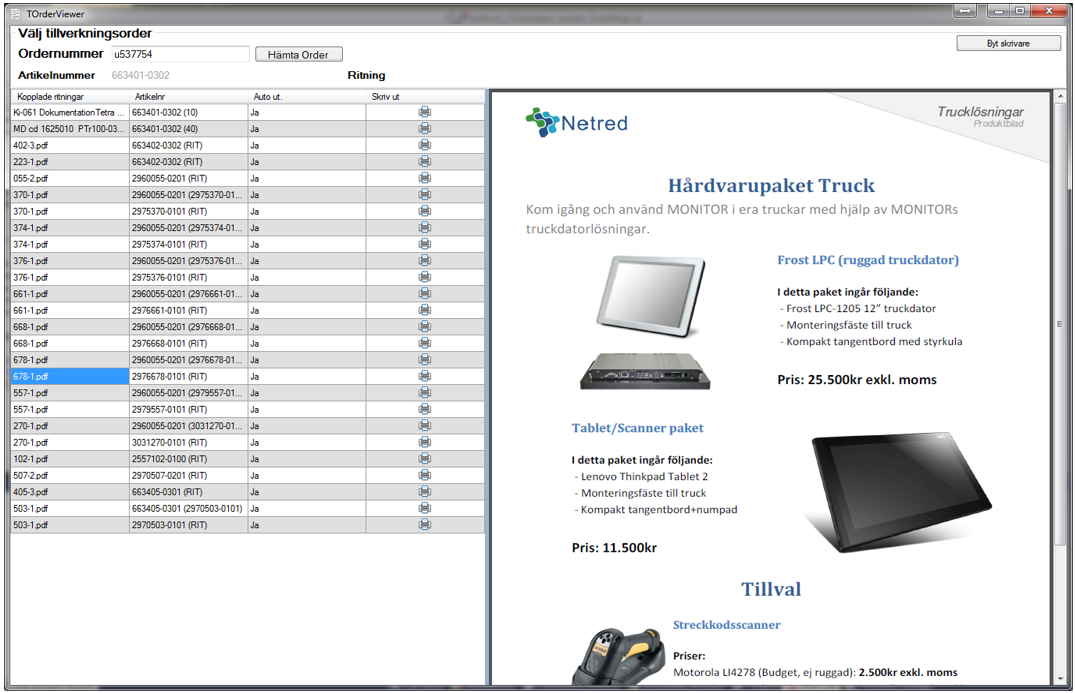Select the MD cd 1625010 PTr100-03 row
Viewport: 1075px width, 693px height.
pyautogui.click(x=70, y=128)
